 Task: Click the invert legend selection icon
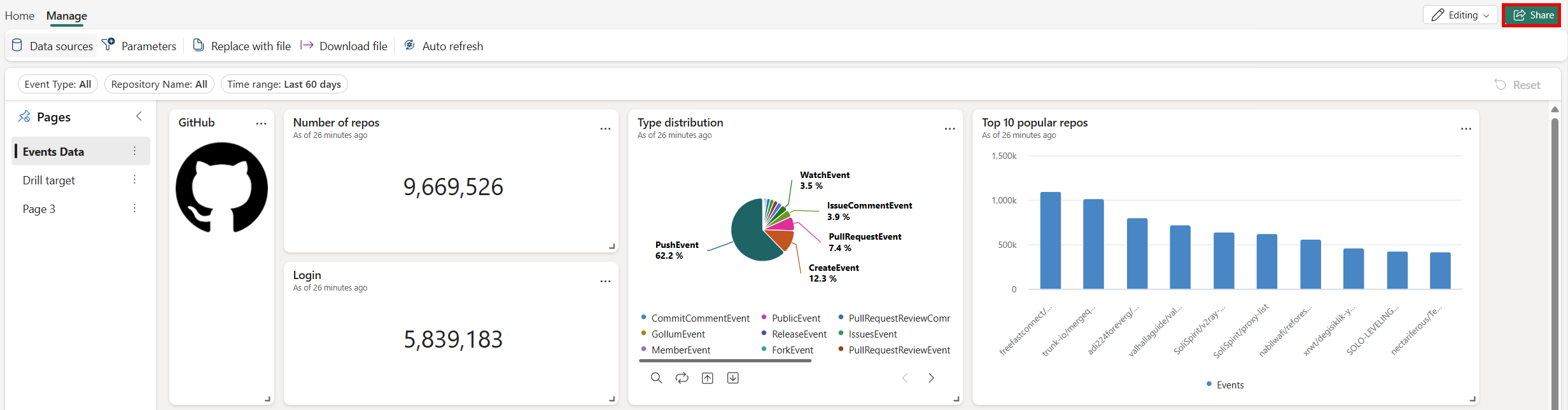click(x=682, y=378)
